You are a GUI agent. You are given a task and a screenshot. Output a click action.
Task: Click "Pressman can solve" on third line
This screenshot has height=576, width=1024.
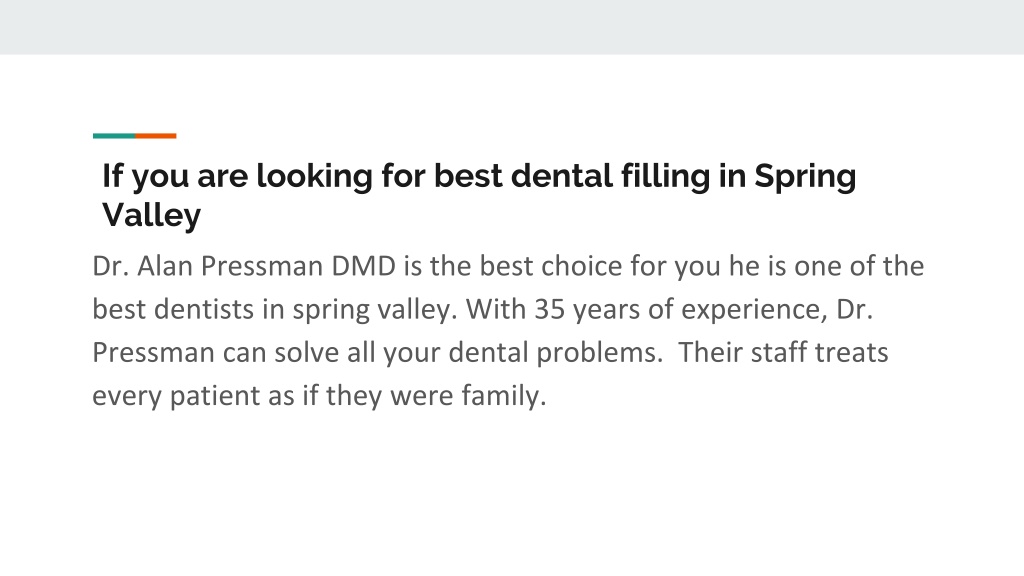coord(216,353)
